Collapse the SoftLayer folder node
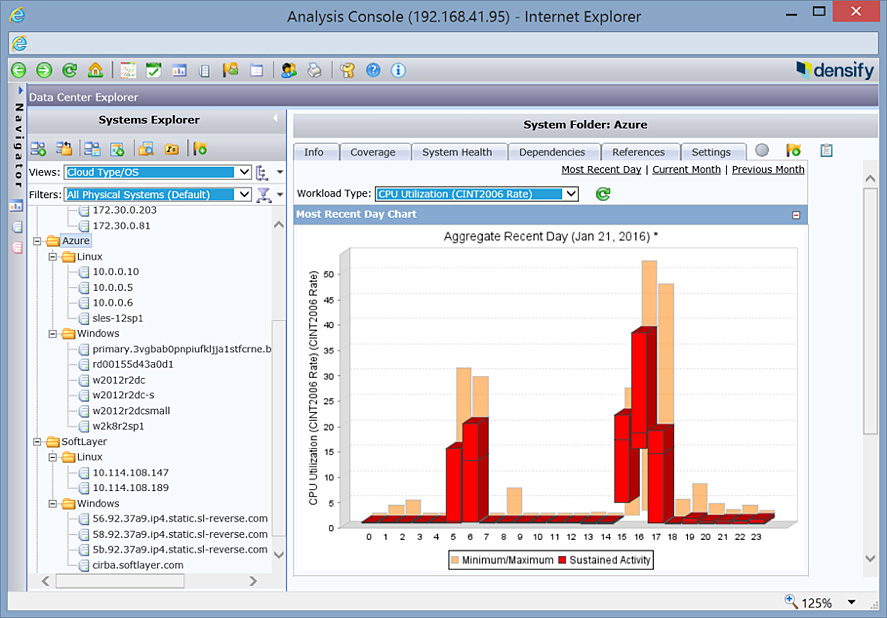887x618 pixels. pos(37,442)
